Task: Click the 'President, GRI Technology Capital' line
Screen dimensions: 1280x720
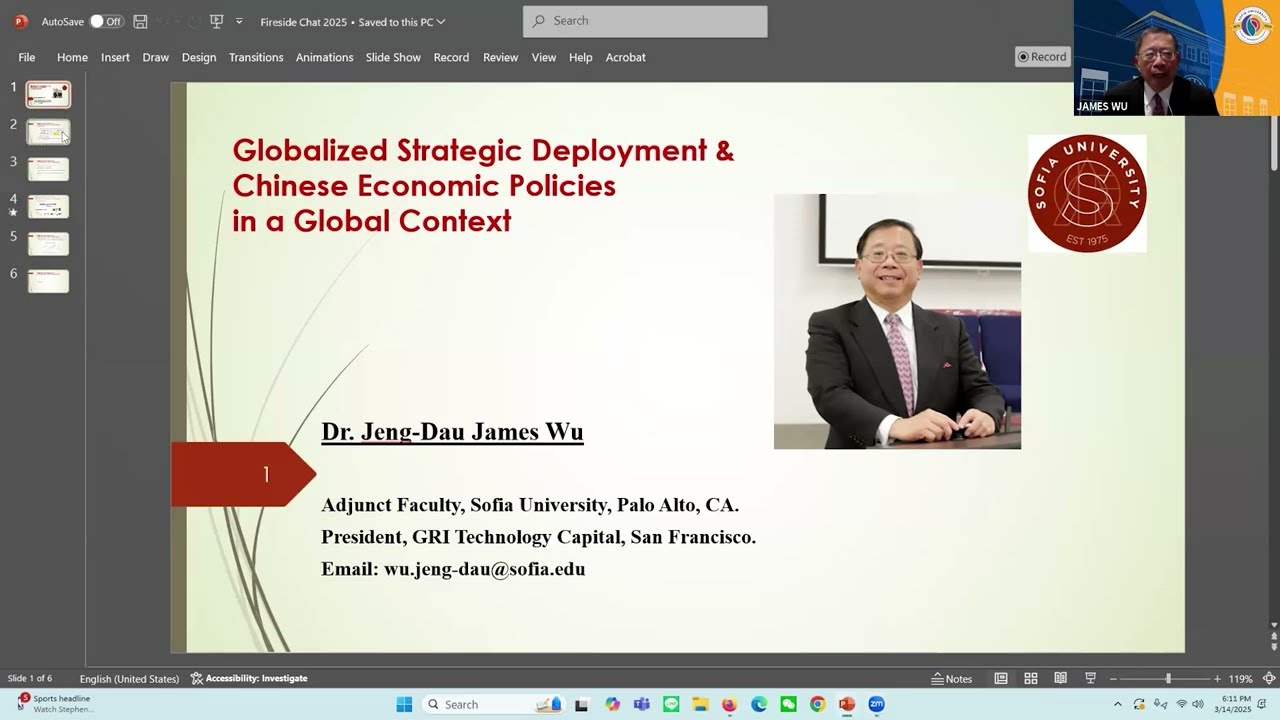Action: point(538,537)
